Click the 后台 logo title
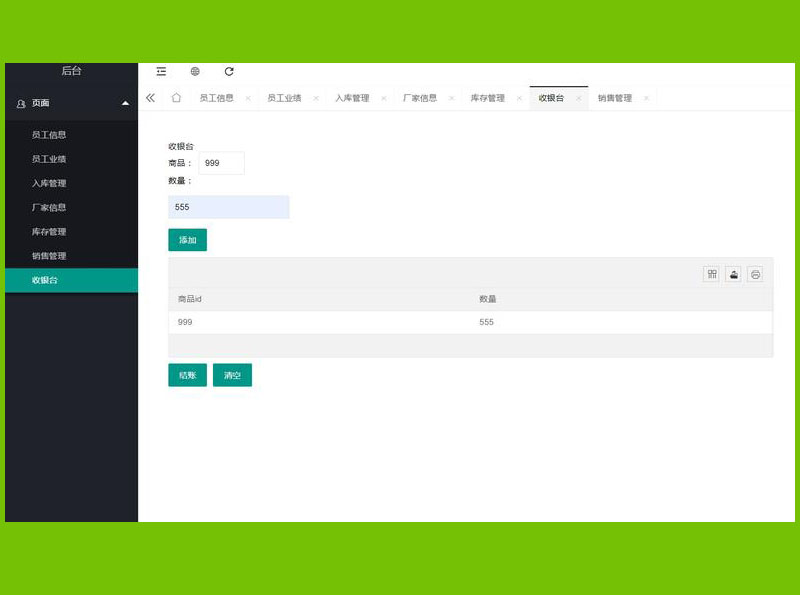Viewport: 800px width, 595px height. tap(71, 71)
